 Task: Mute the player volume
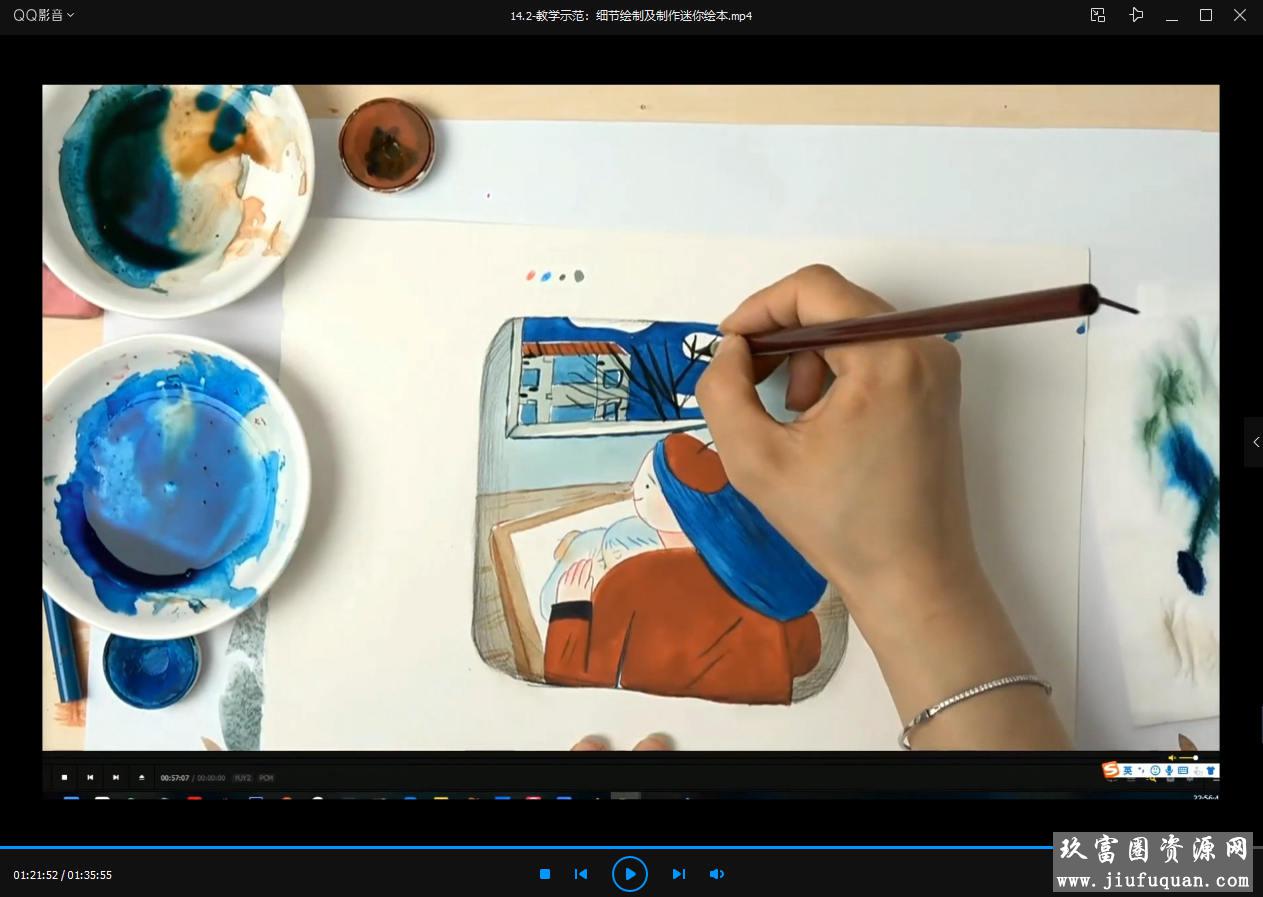click(x=716, y=874)
